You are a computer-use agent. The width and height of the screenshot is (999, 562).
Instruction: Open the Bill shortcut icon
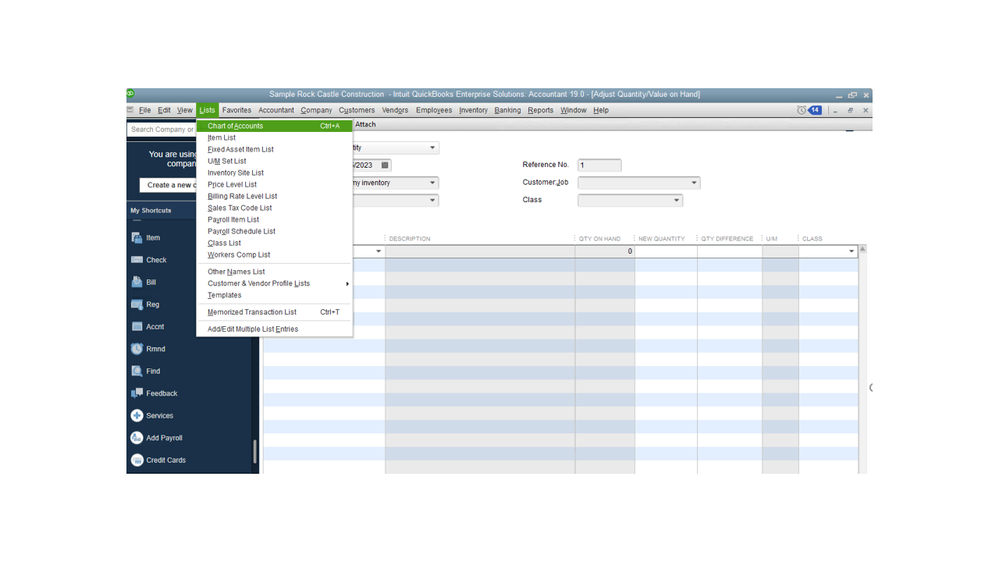pos(137,282)
